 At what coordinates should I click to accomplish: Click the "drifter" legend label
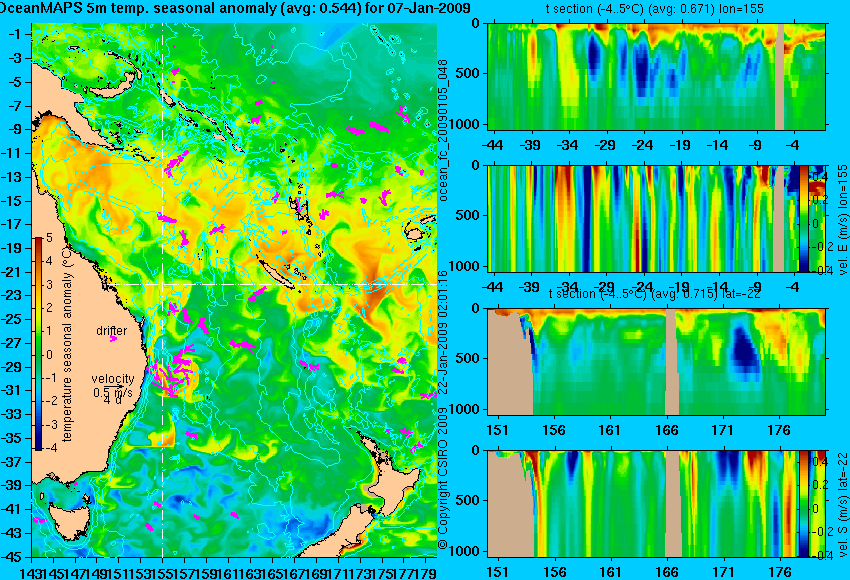coord(112,331)
